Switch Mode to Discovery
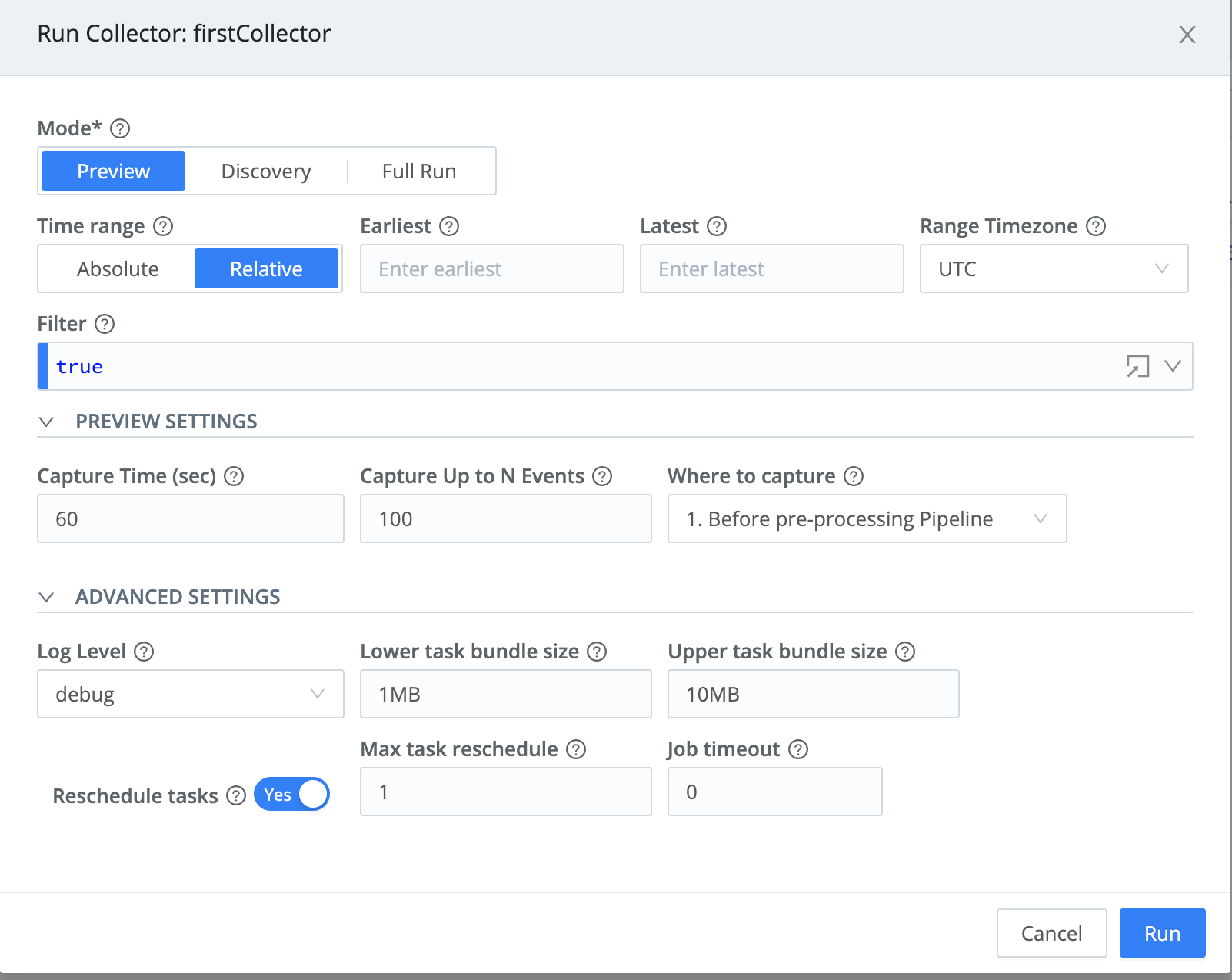This screenshot has height=980, width=1232. tap(266, 171)
